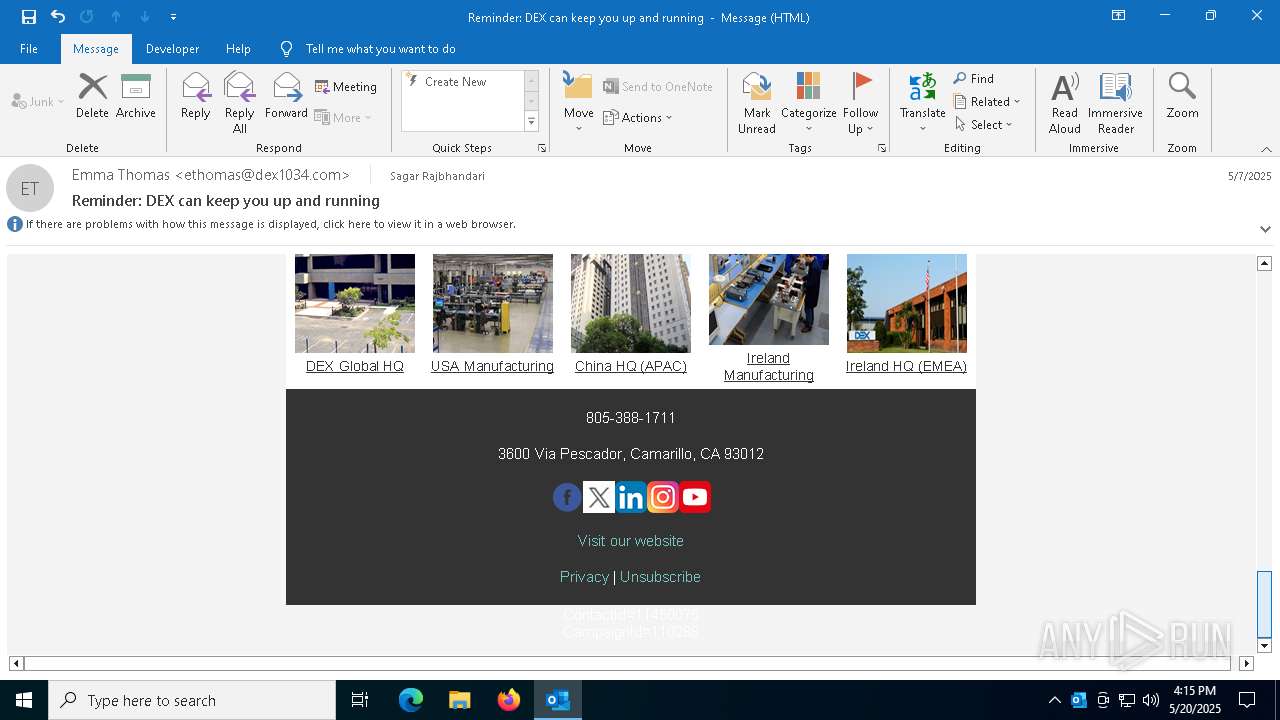Expand the More respond options dropdown
Viewport: 1280px width, 720px height.
click(343, 117)
